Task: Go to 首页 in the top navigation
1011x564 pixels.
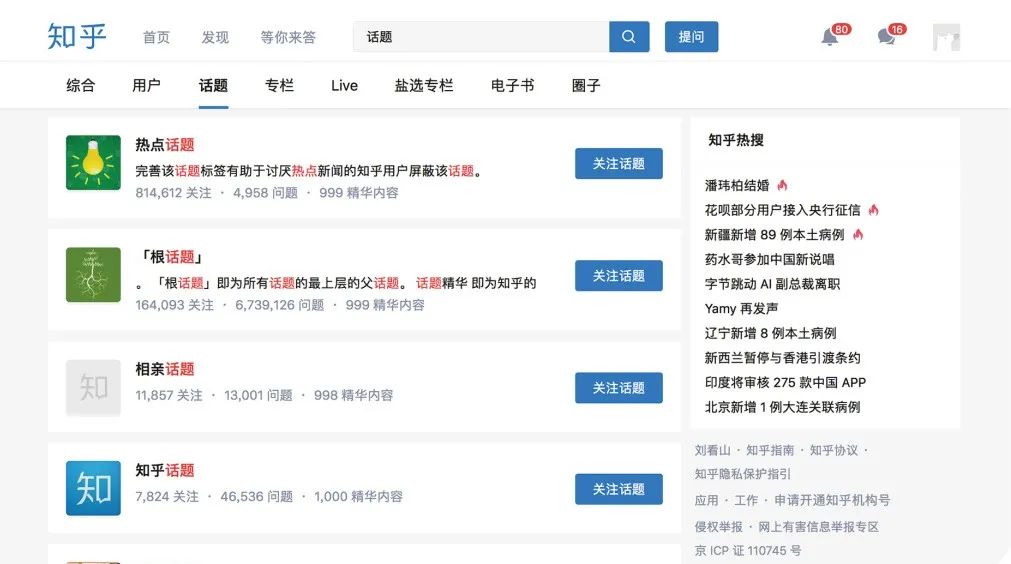Action: [x=156, y=37]
